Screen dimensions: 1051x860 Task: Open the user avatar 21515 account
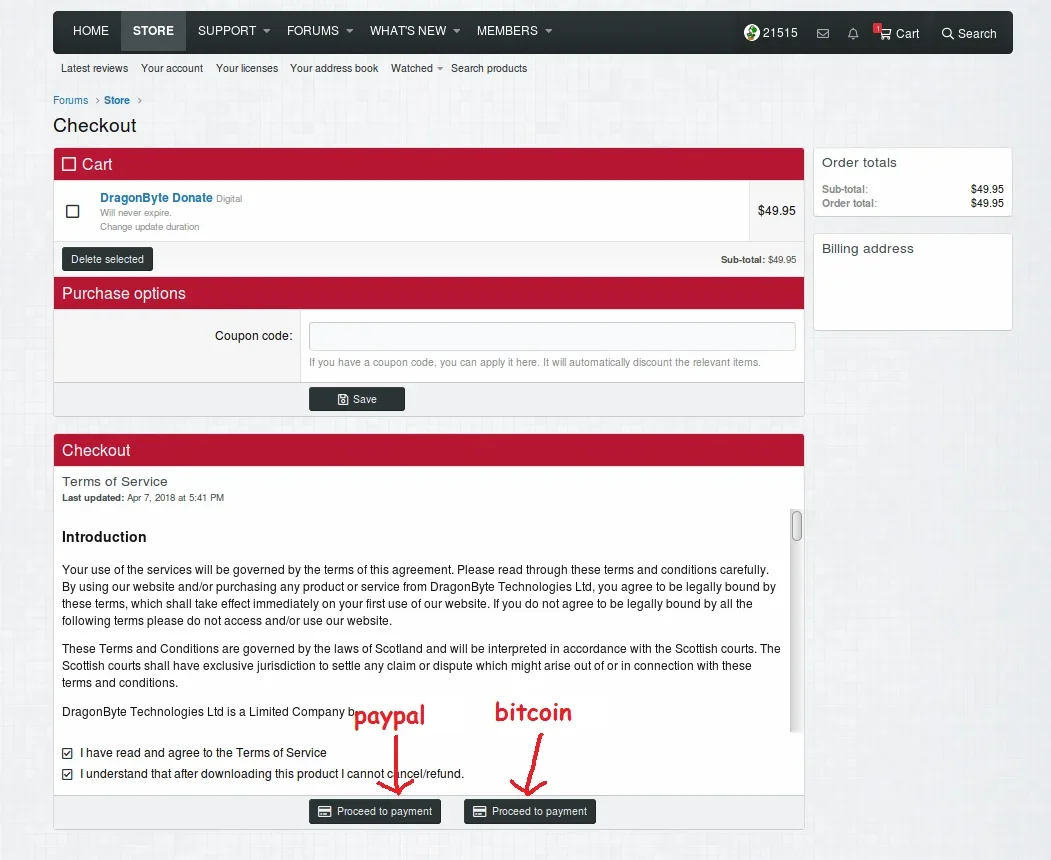pos(771,33)
